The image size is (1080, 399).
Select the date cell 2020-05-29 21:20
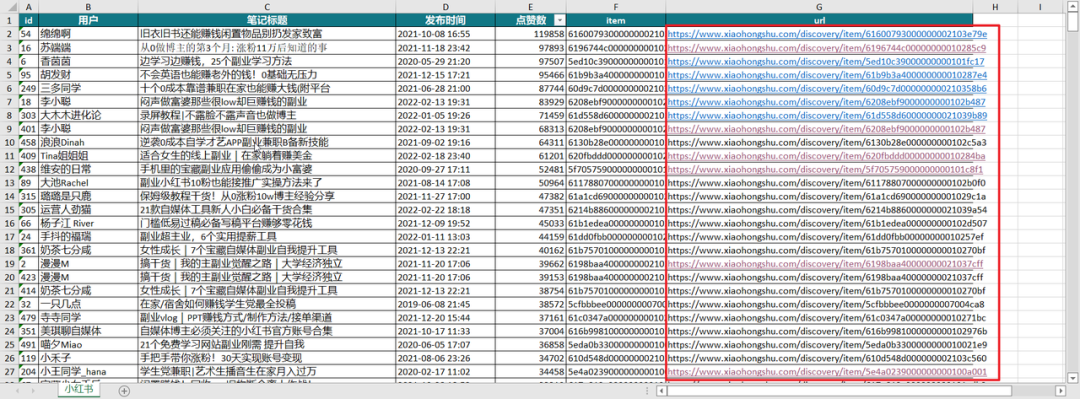[445, 61]
